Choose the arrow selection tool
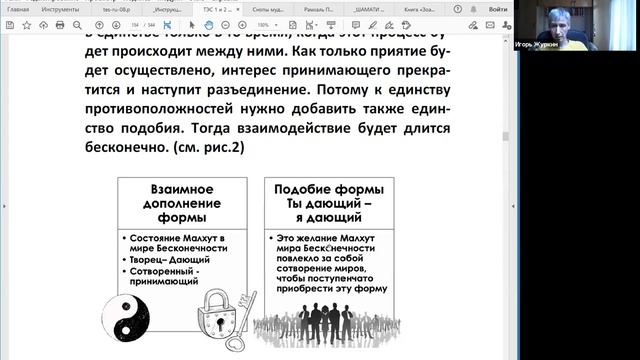This screenshot has width=640, height=360. (x=192, y=25)
